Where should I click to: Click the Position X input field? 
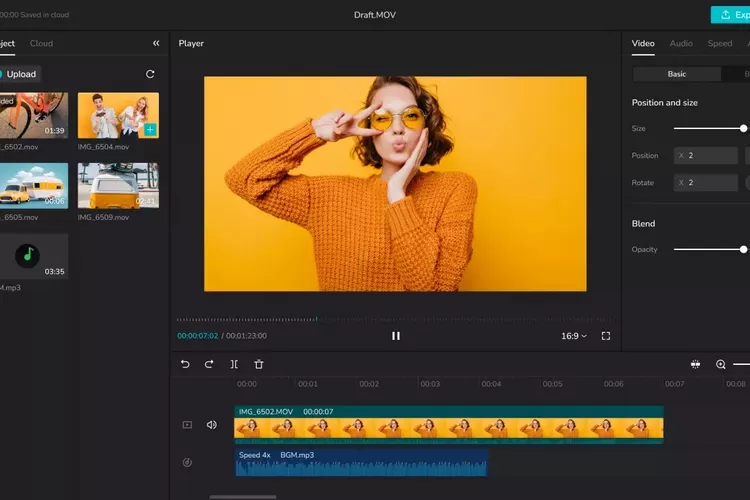(706, 156)
